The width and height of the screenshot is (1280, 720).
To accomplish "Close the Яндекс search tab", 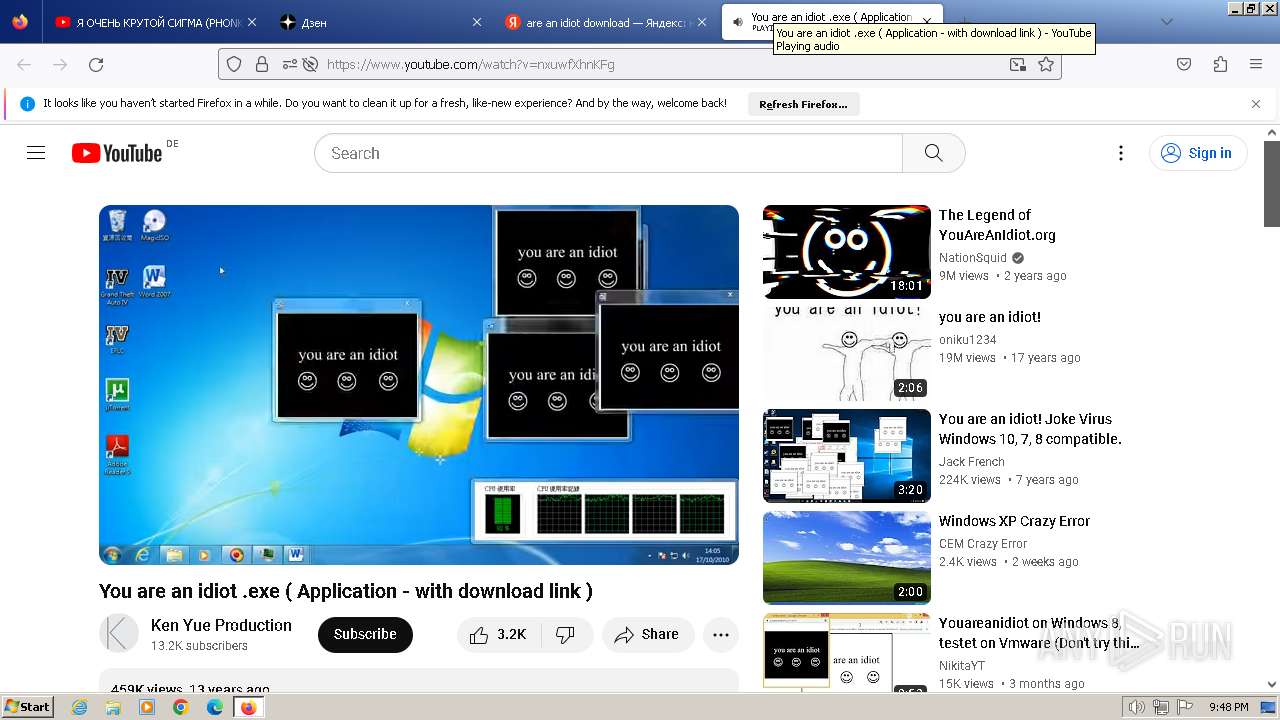I will (702, 22).
